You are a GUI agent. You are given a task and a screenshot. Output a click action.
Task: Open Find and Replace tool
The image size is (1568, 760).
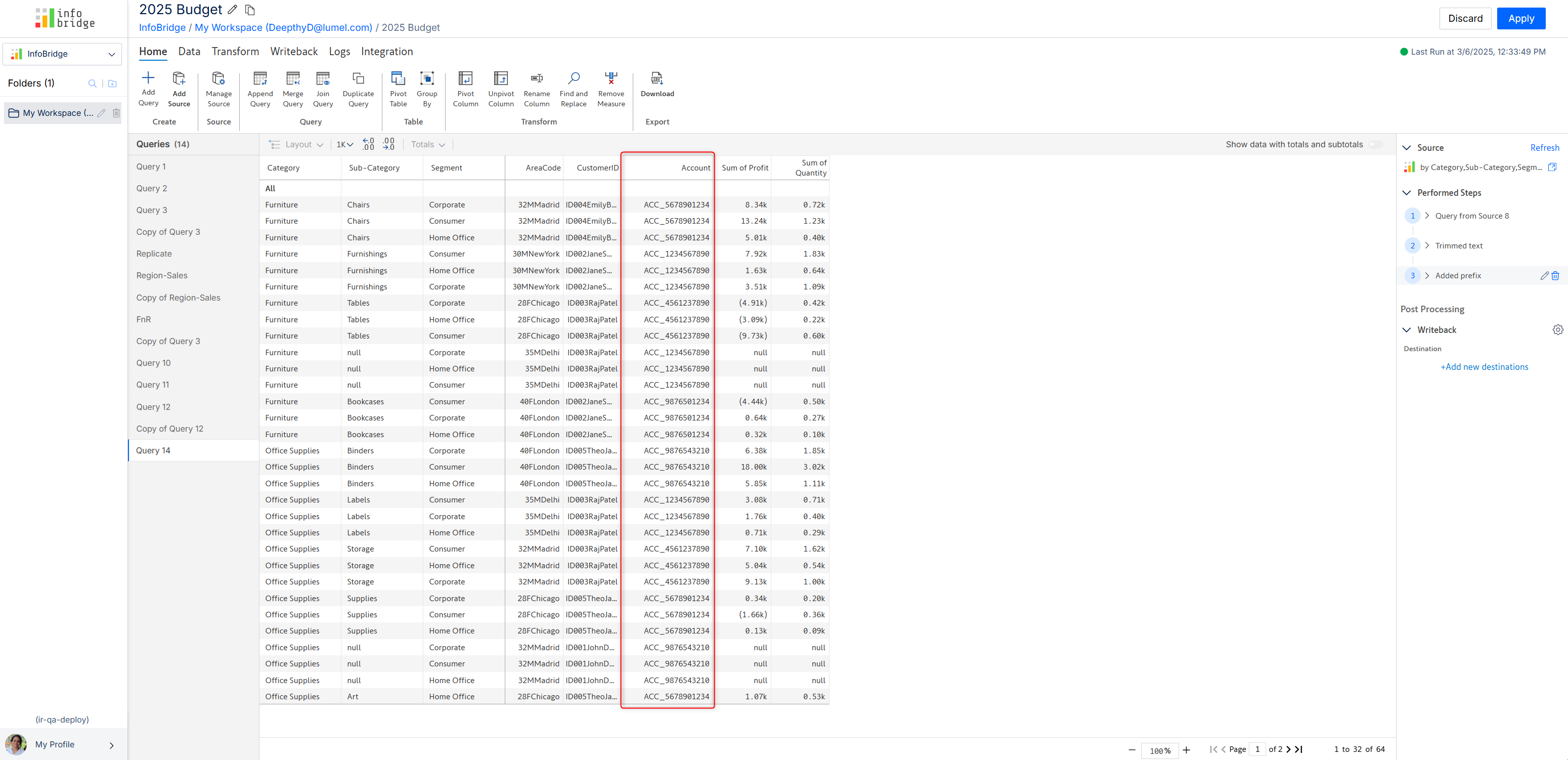pos(573,78)
